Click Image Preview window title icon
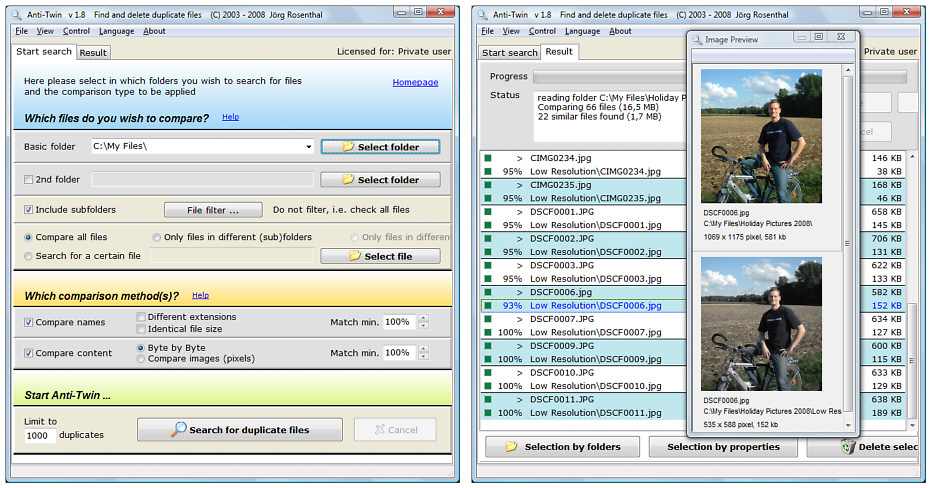 697,39
